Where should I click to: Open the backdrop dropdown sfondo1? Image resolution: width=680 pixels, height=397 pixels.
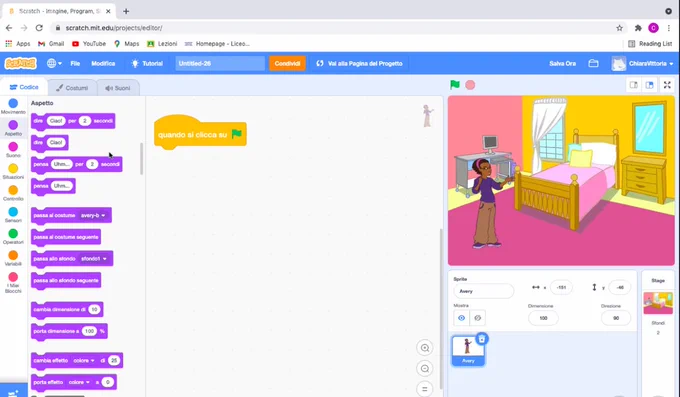[x=94, y=259]
